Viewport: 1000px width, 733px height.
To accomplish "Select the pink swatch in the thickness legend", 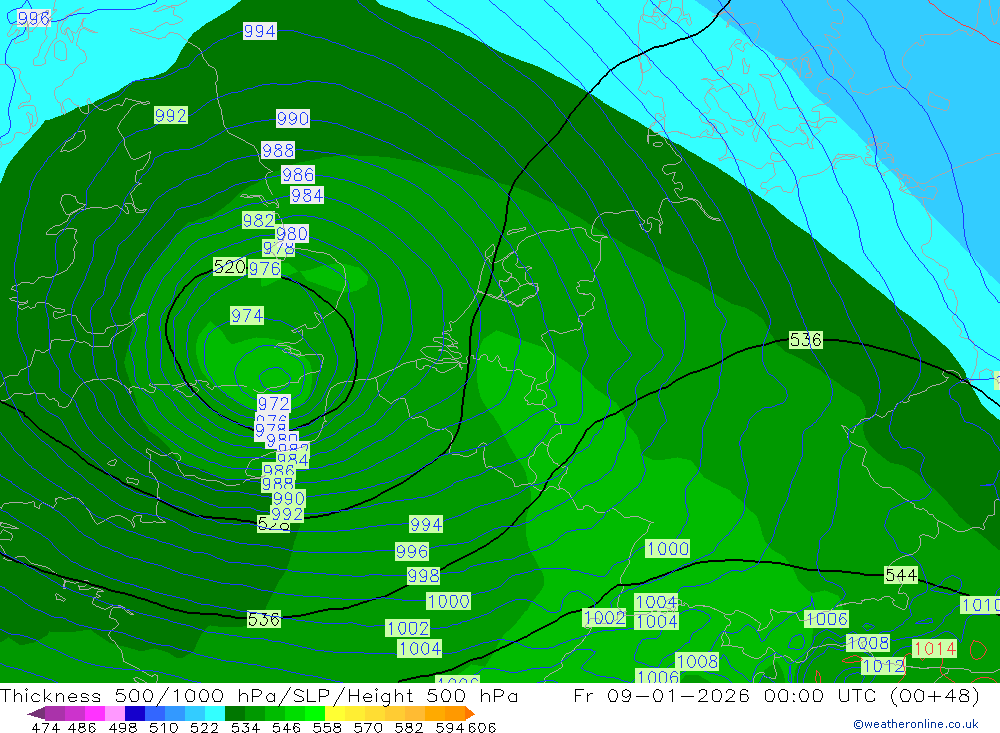I will (115, 713).
